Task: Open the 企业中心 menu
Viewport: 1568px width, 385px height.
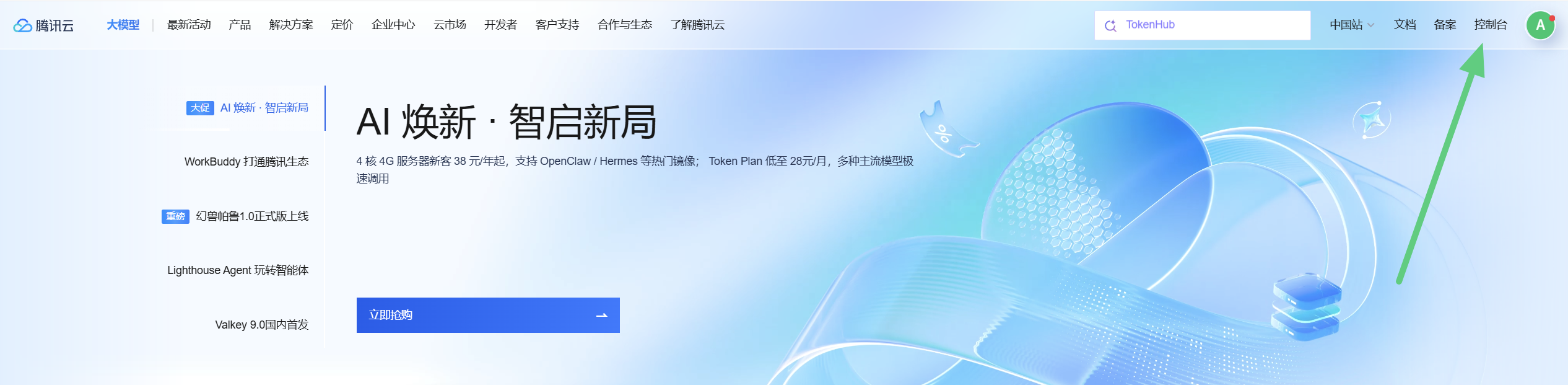Action: point(393,25)
